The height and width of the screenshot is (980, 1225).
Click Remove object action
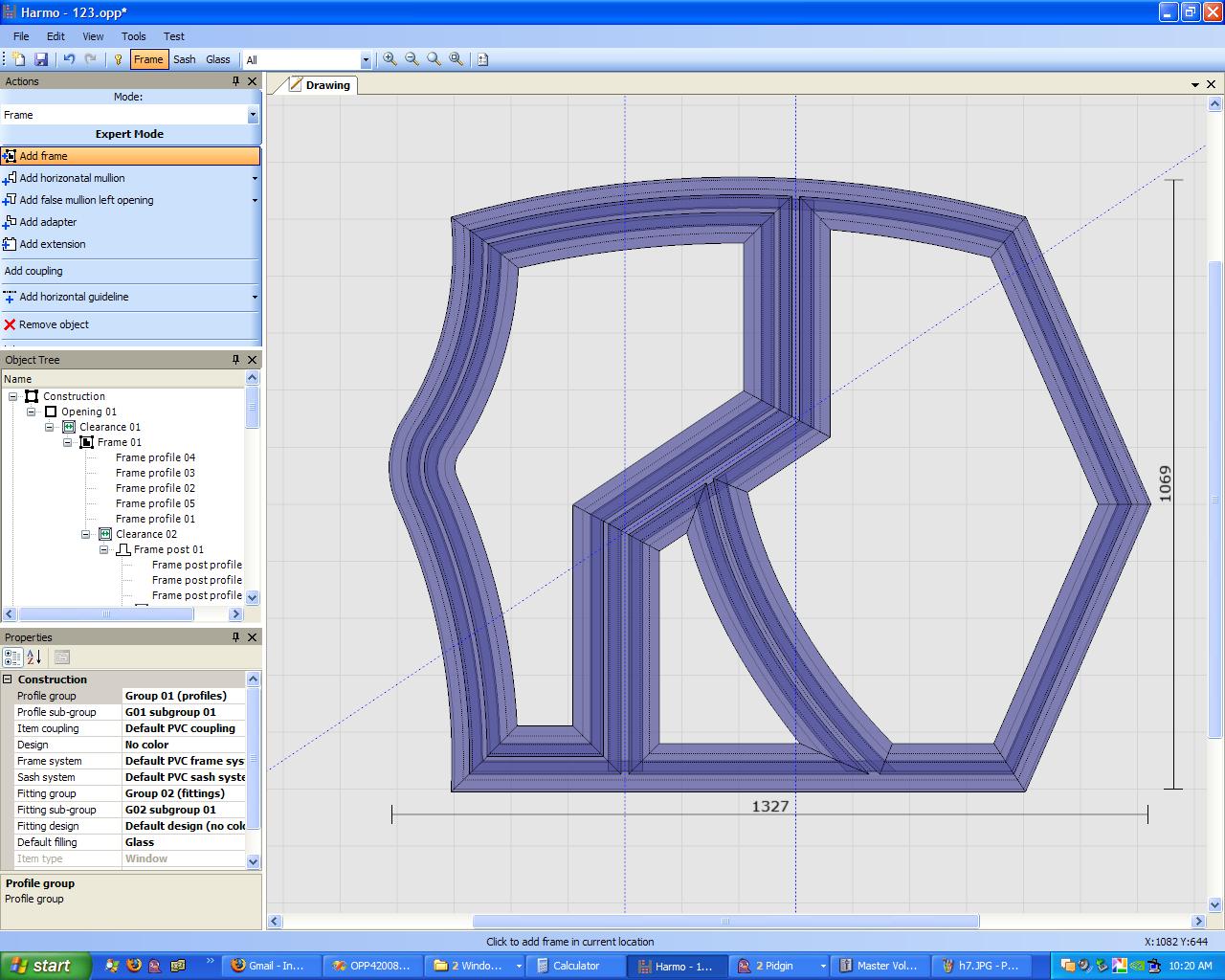[54, 324]
